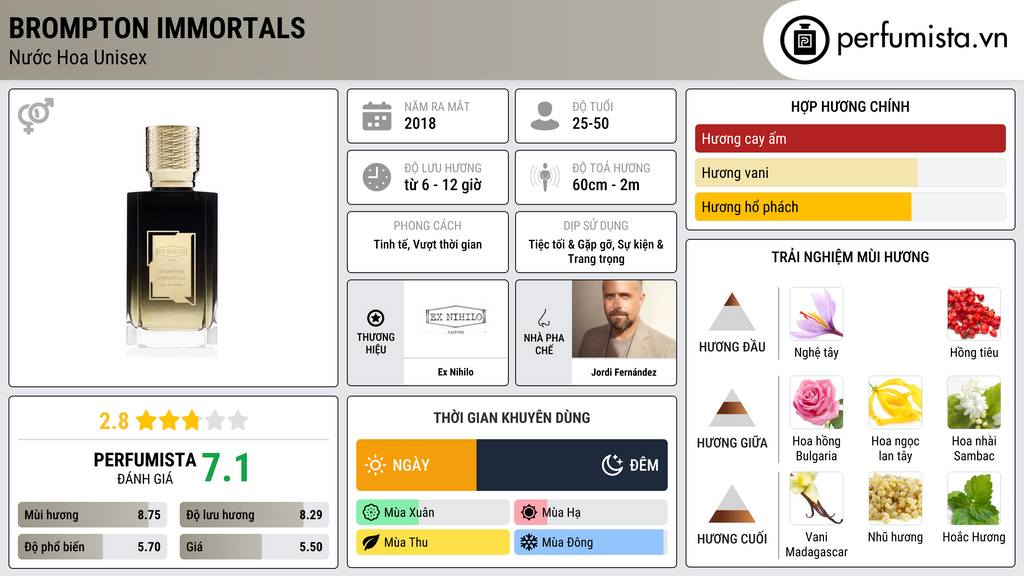Viewport: 1024px width, 576px height.
Task: Click the perfumista.vn perfume bottle logo
Action: pos(804,40)
